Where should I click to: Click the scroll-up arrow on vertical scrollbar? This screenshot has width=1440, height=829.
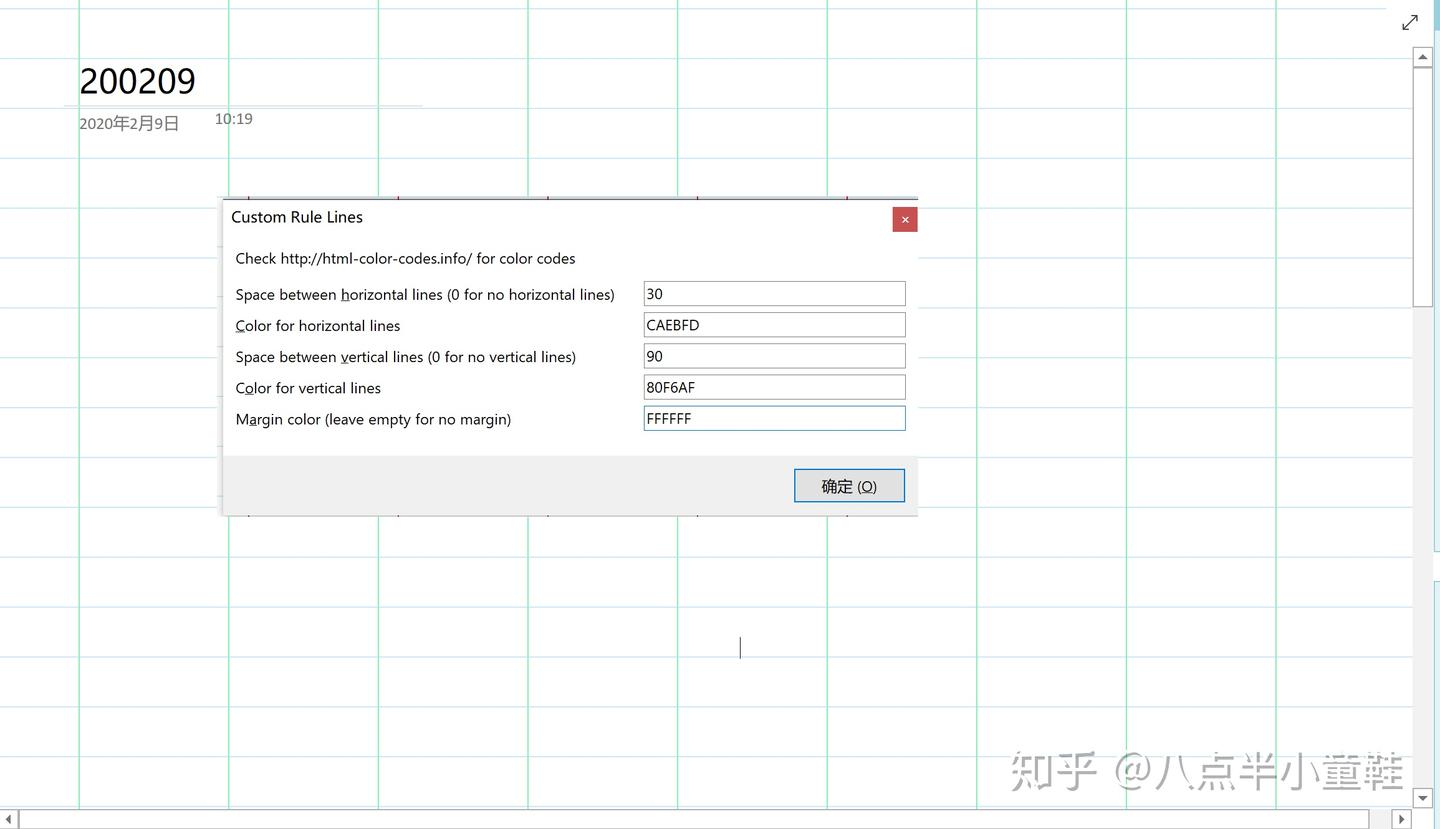pyautogui.click(x=1422, y=57)
